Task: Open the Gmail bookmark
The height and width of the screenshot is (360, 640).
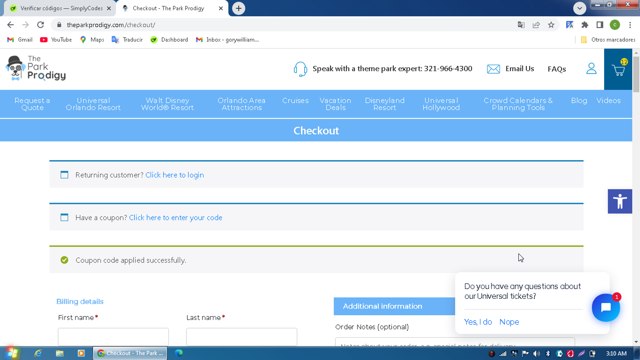Action: (20, 40)
